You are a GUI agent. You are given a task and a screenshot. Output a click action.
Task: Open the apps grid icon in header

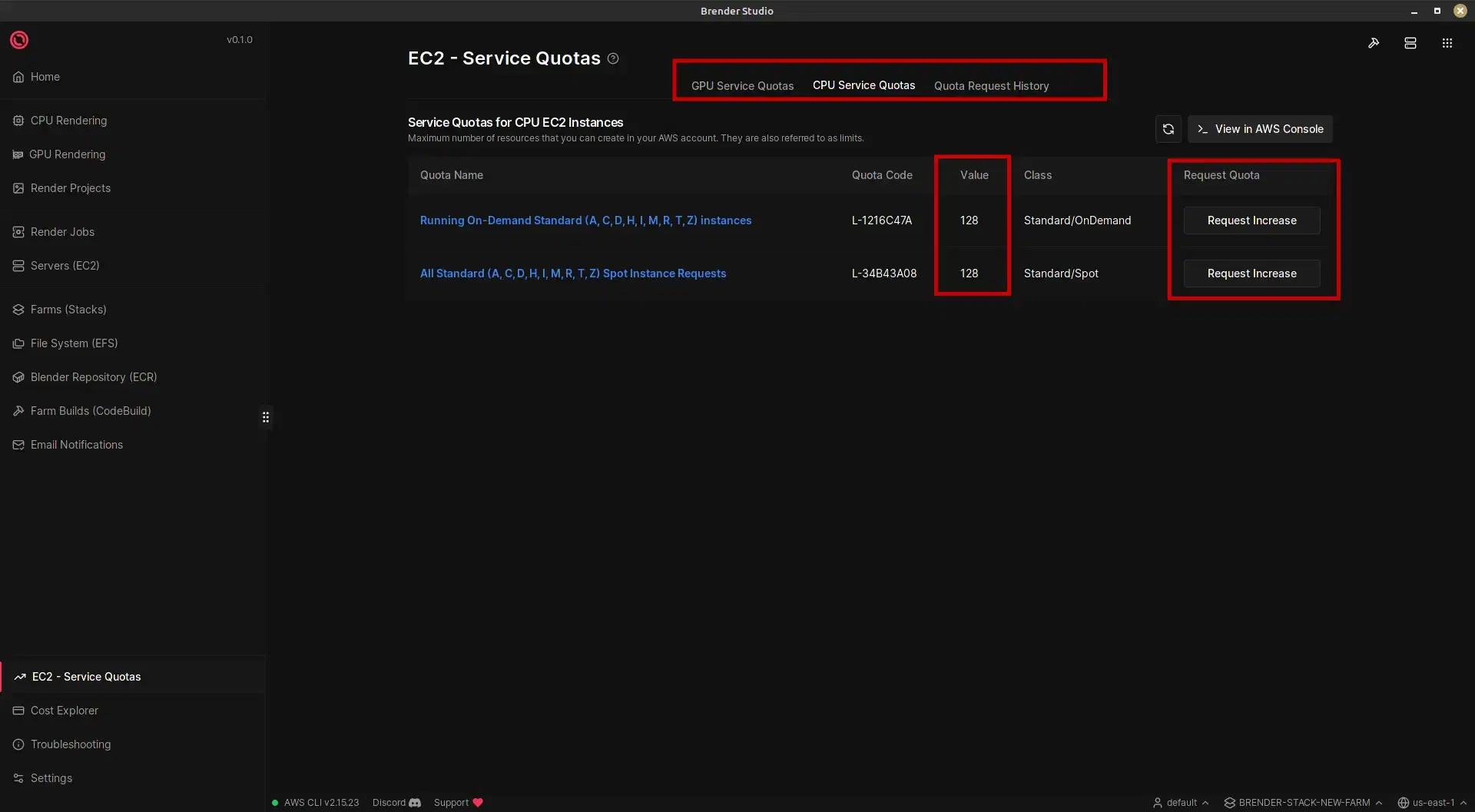pyautogui.click(x=1447, y=43)
